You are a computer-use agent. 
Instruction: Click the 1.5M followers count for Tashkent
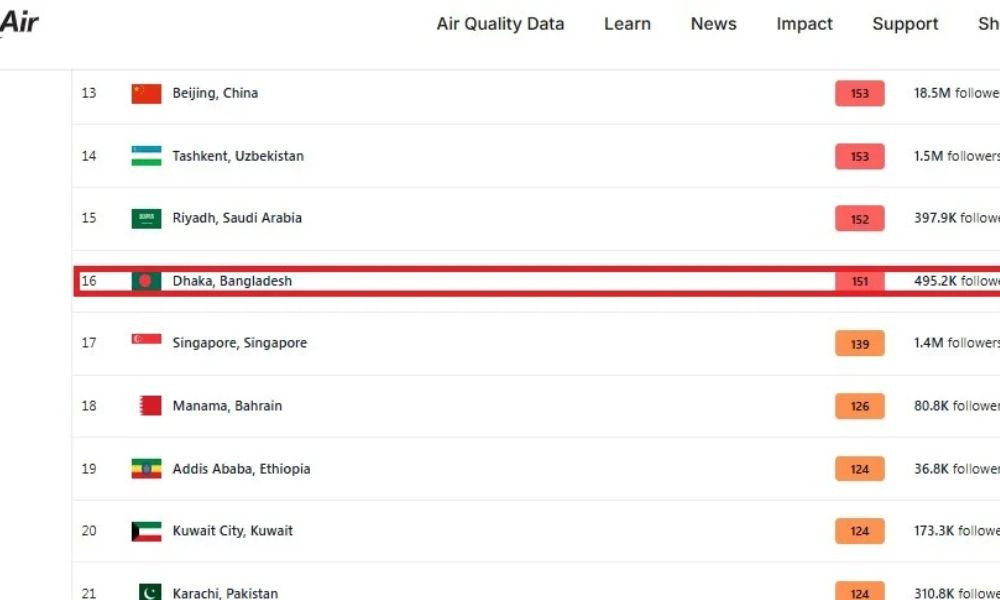957,156
